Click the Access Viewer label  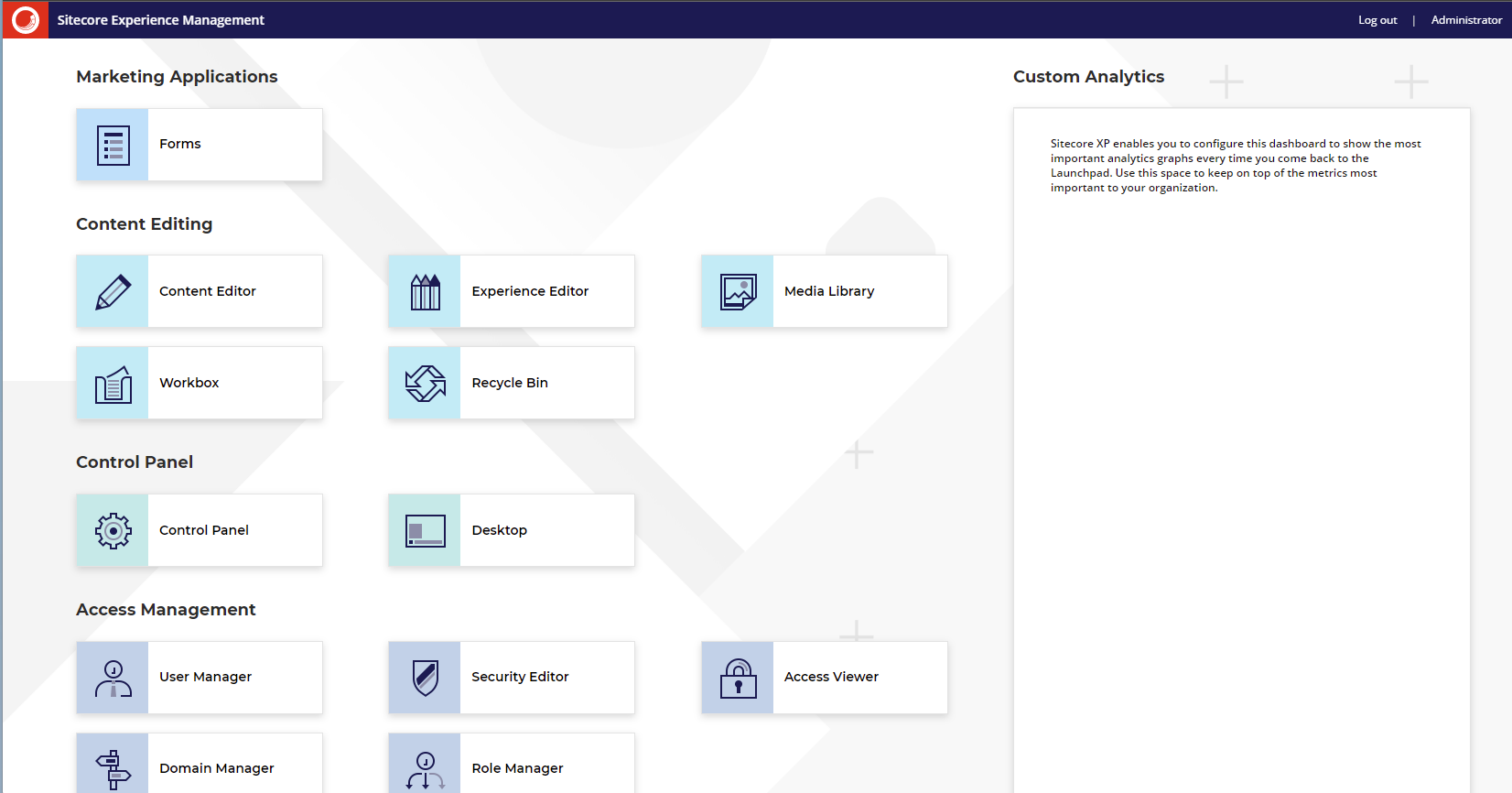pos(831,677)
